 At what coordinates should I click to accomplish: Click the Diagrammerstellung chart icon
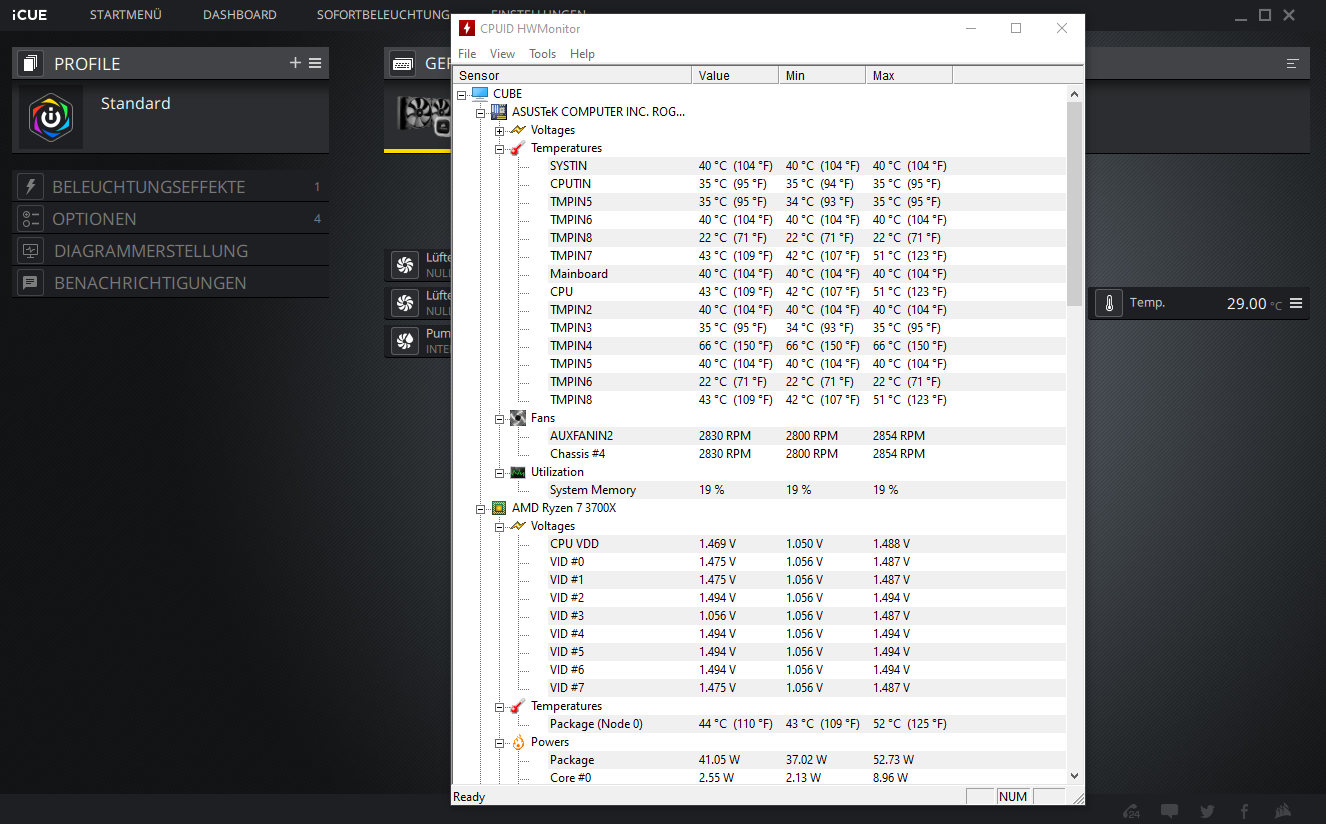pyautogui.click(x=31, y=251)
